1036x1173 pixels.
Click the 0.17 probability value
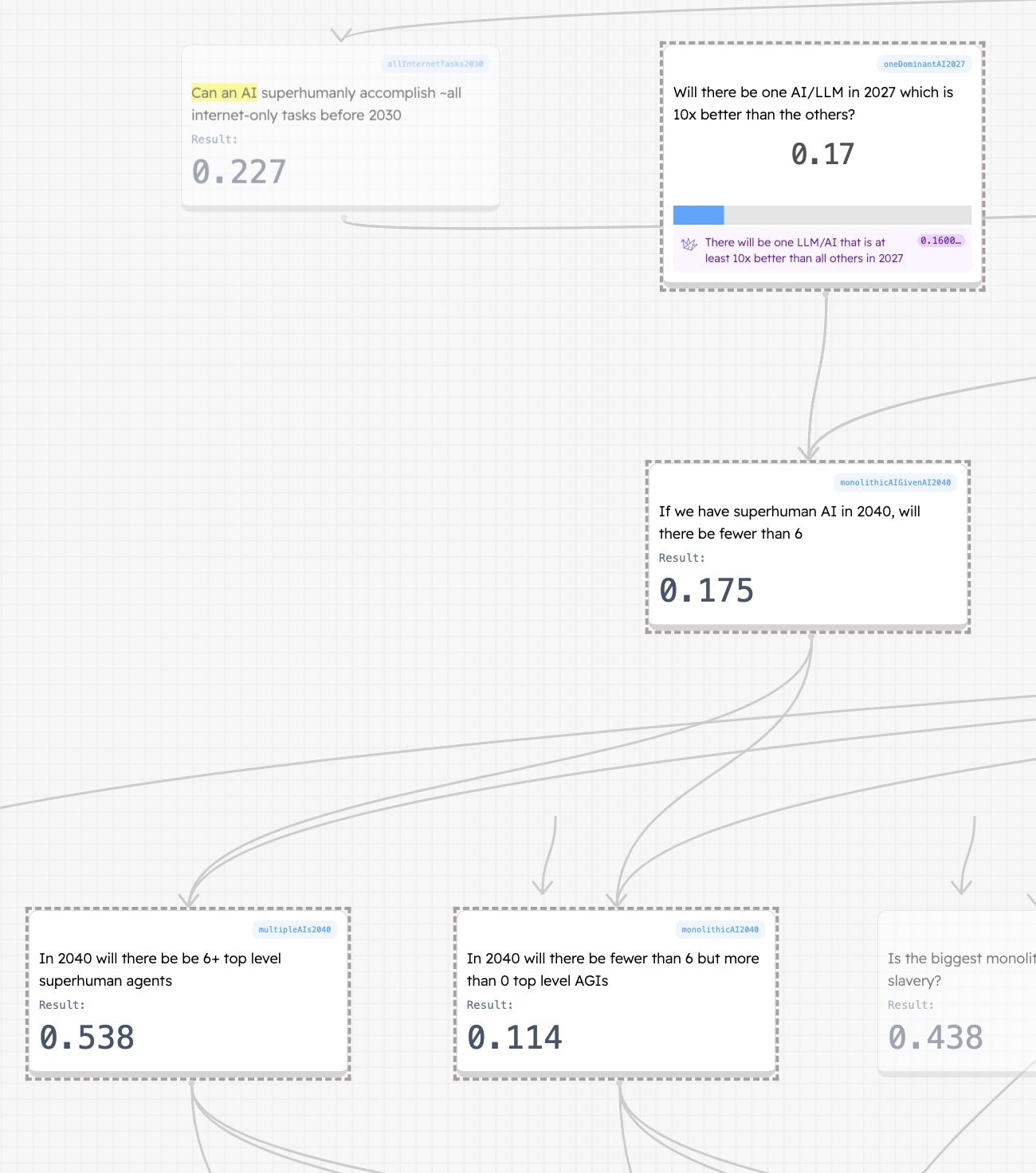pyautogui.click(x=822, y=154)
